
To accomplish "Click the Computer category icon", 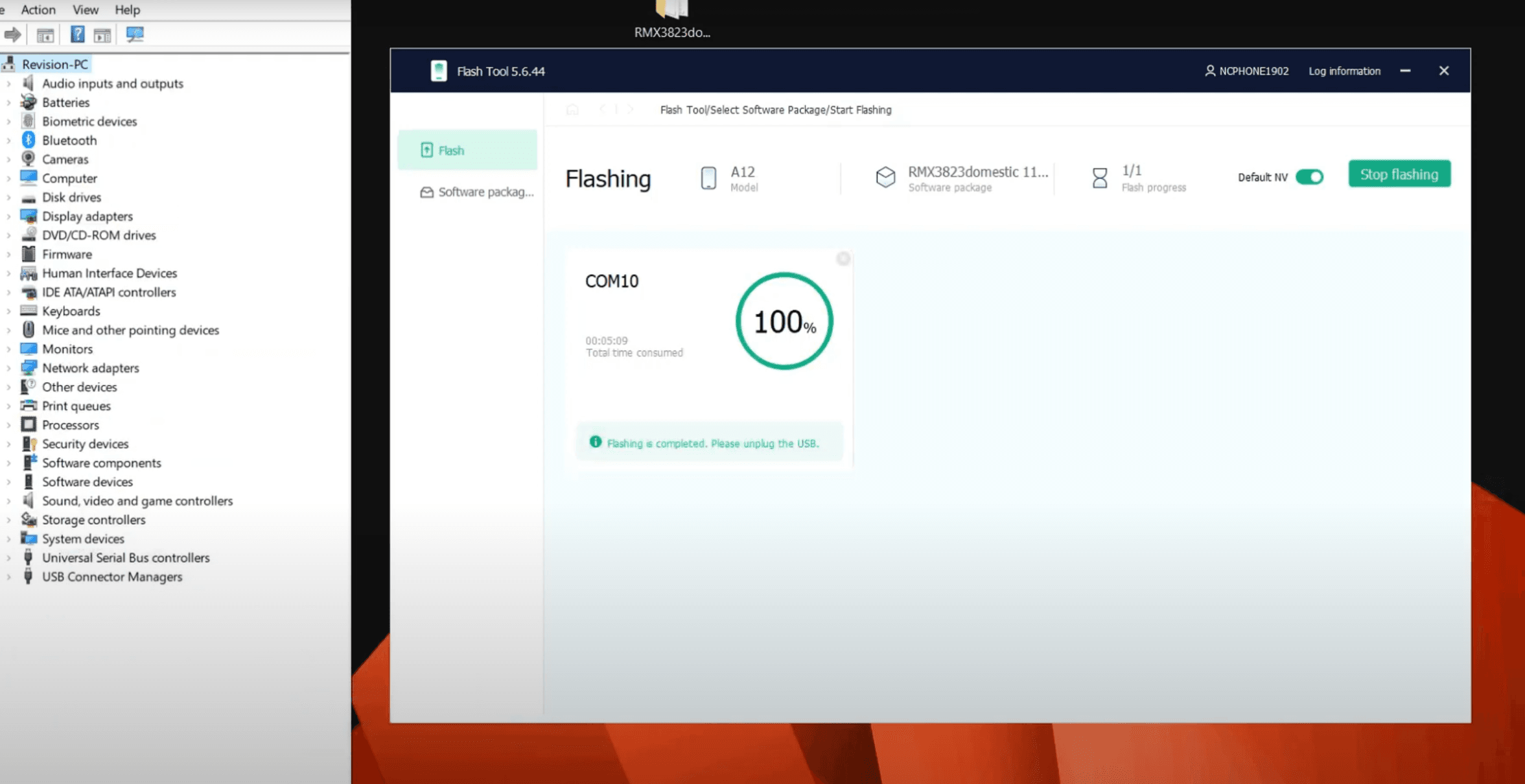I will point(28,177).
